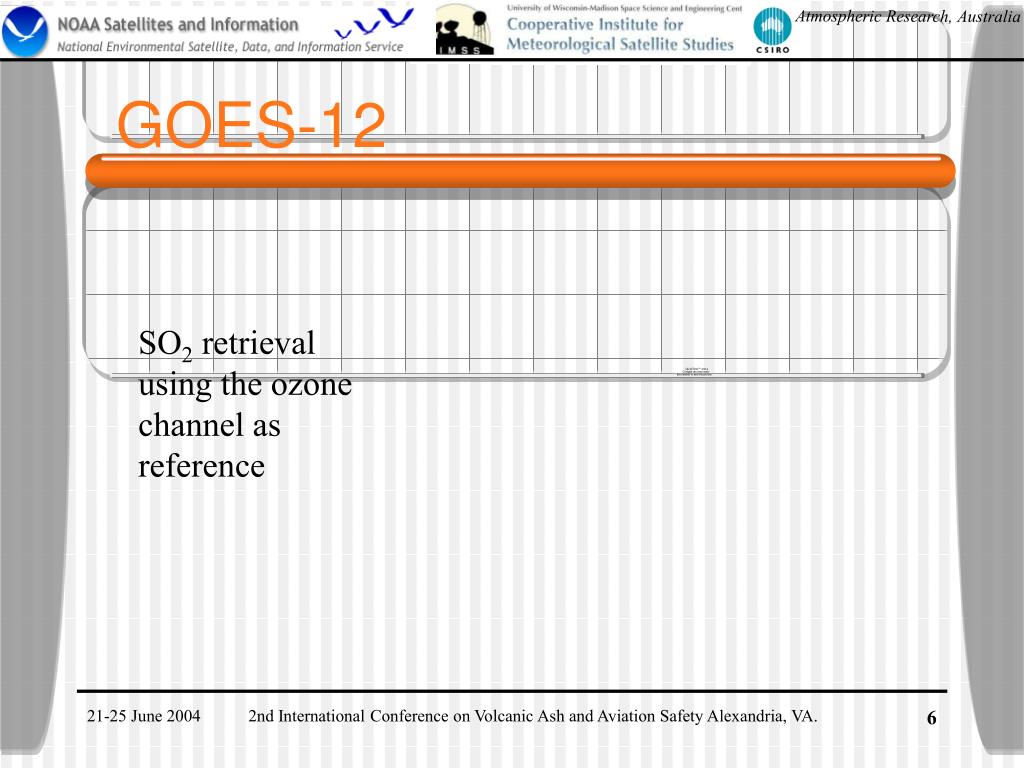Click University of Wisconsin-Madison header line
Viewport: 1024px width, 768px height.
(x=624, y=8)
